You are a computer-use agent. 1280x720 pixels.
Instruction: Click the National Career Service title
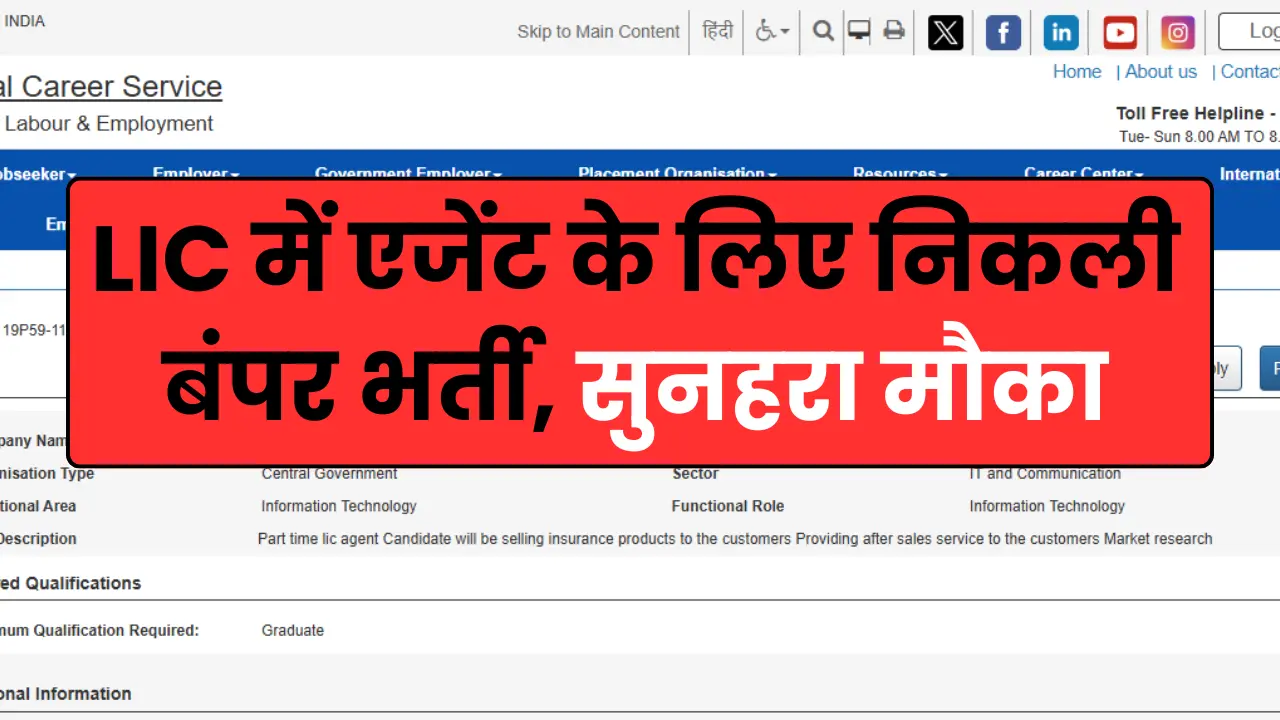click(110, 87)
